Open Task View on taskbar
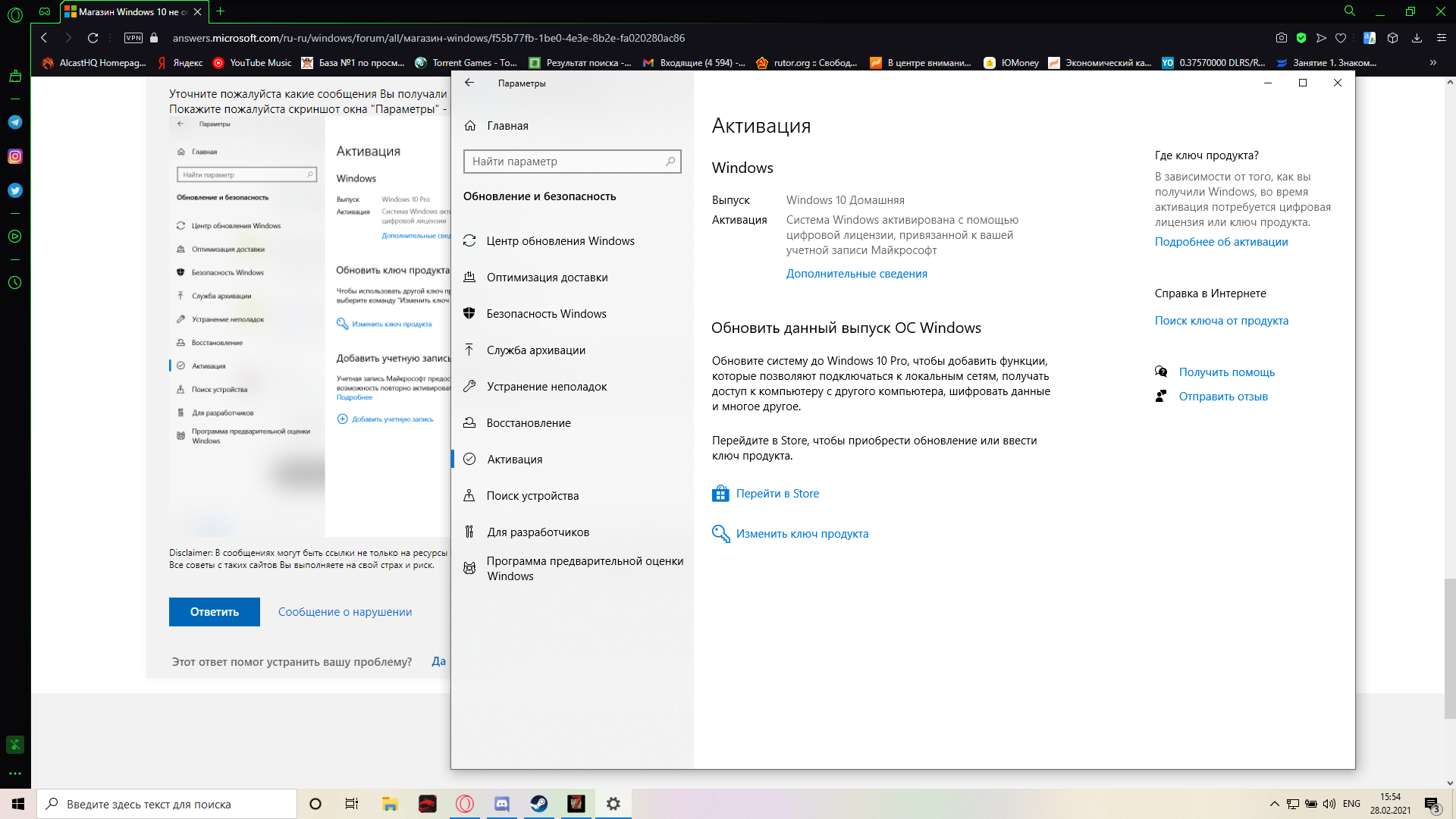 (x=352, y=804)
